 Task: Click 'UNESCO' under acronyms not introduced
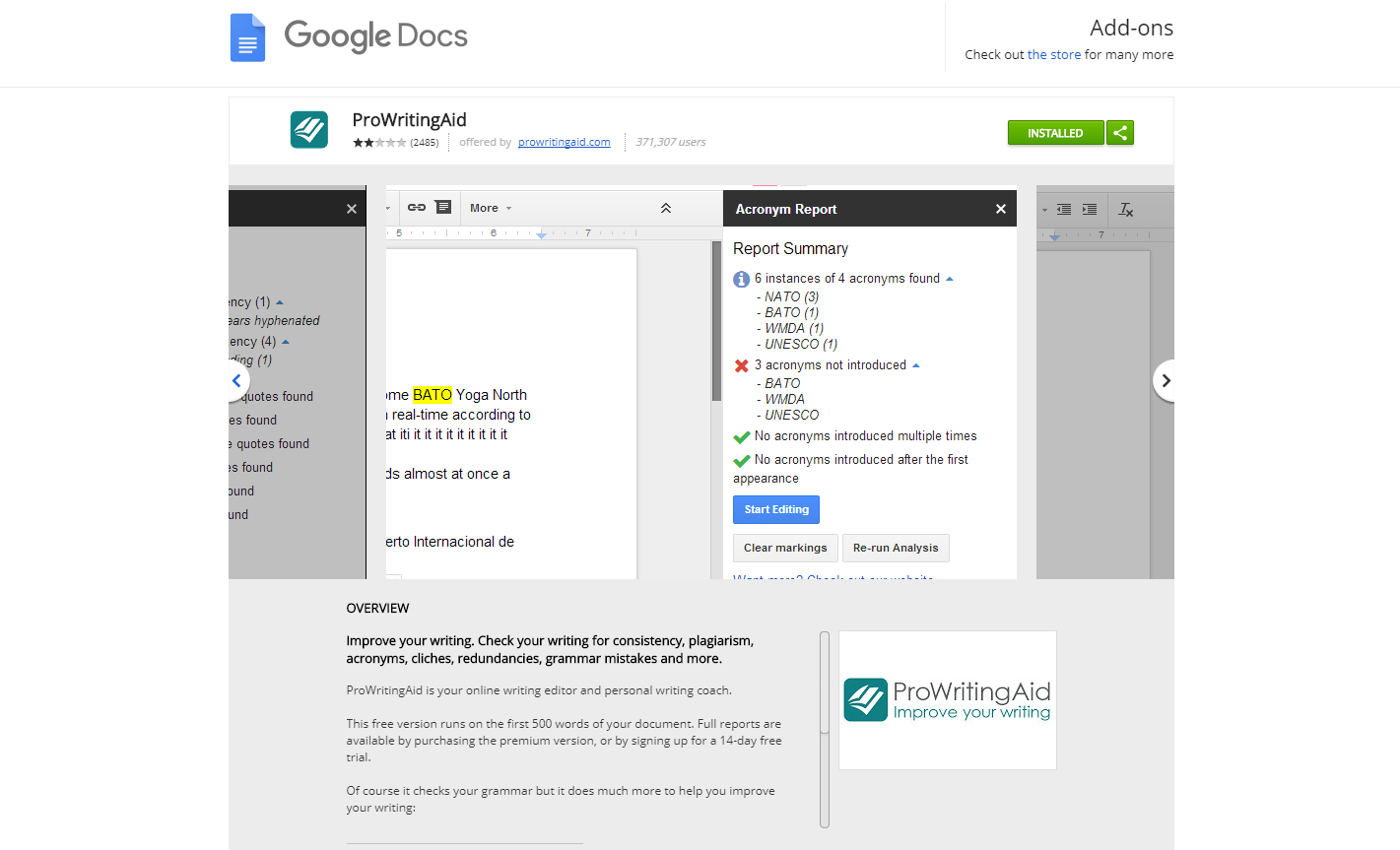pyautogui.click(x=792, y=415)
